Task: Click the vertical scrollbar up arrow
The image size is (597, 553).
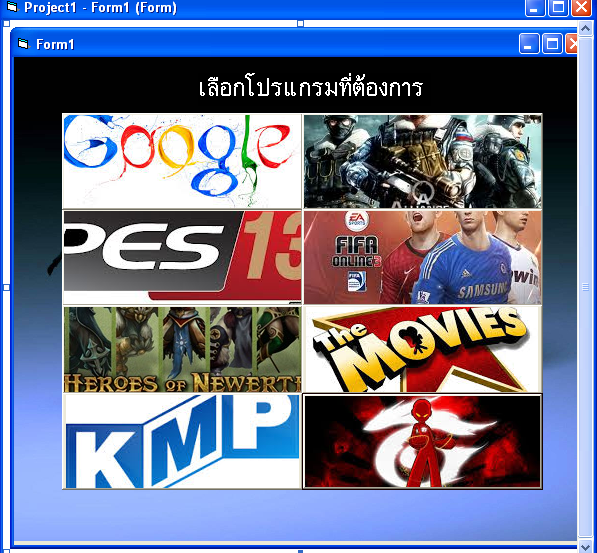Action: coord(586,29)
